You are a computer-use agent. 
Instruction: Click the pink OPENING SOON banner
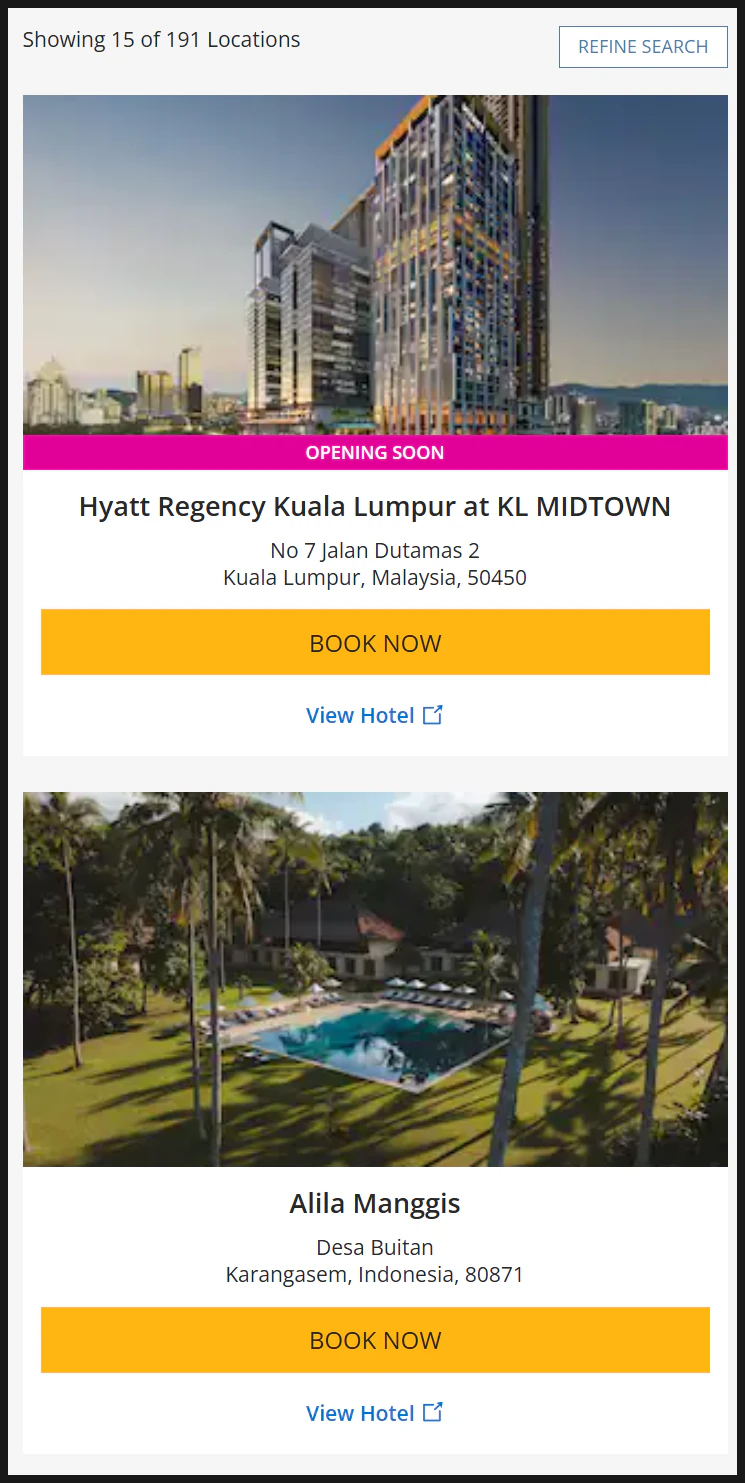click(375, 452)
